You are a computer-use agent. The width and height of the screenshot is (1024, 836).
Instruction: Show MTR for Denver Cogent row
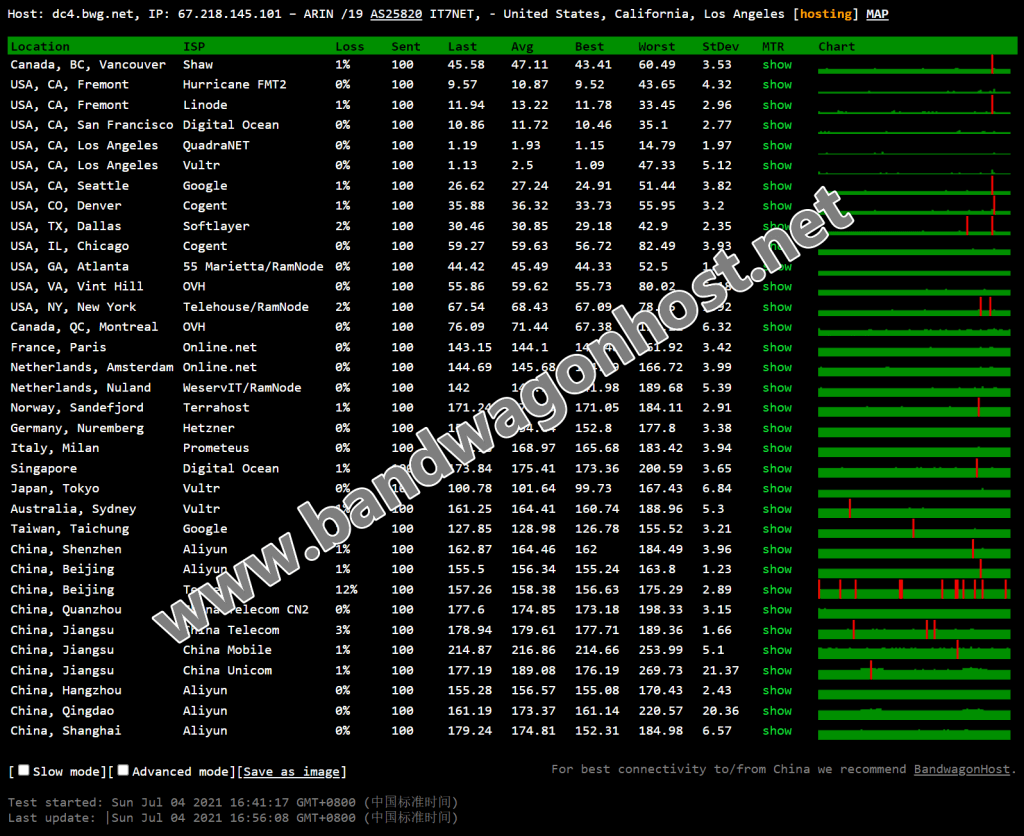click(x=777, y=206)
